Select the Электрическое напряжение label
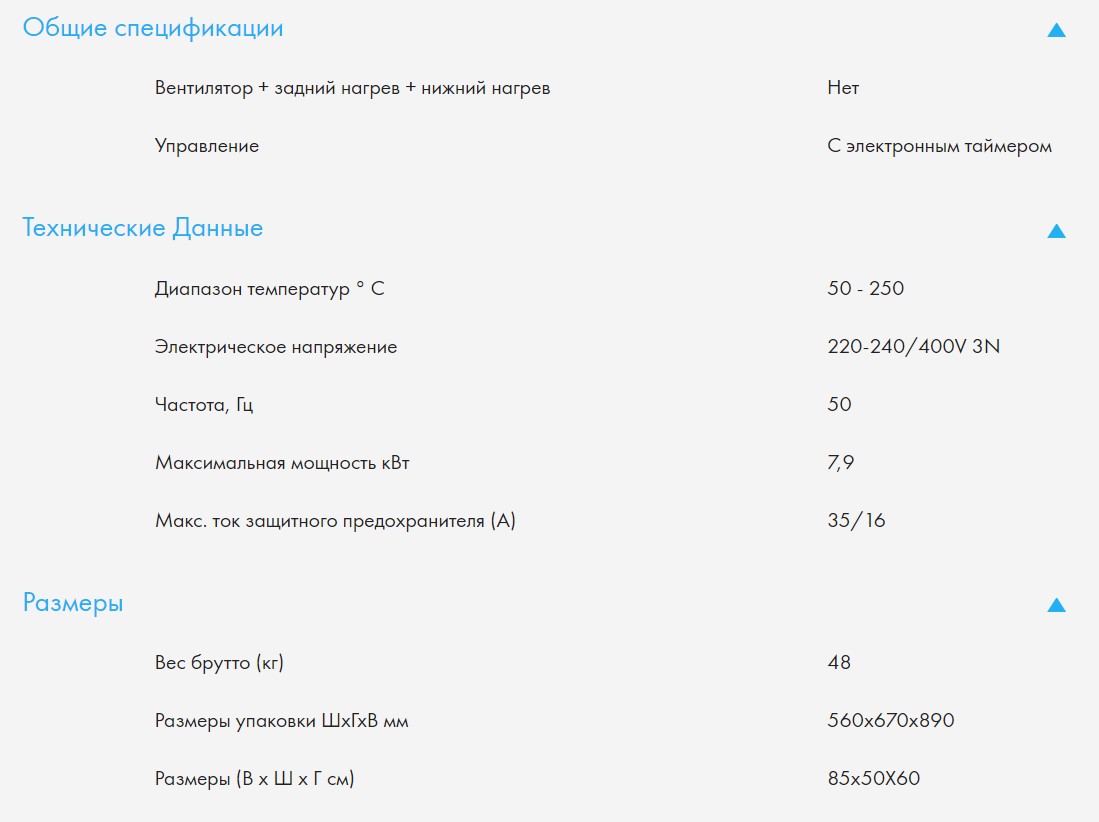This screenshot has height=822, width=1099. 276,347
